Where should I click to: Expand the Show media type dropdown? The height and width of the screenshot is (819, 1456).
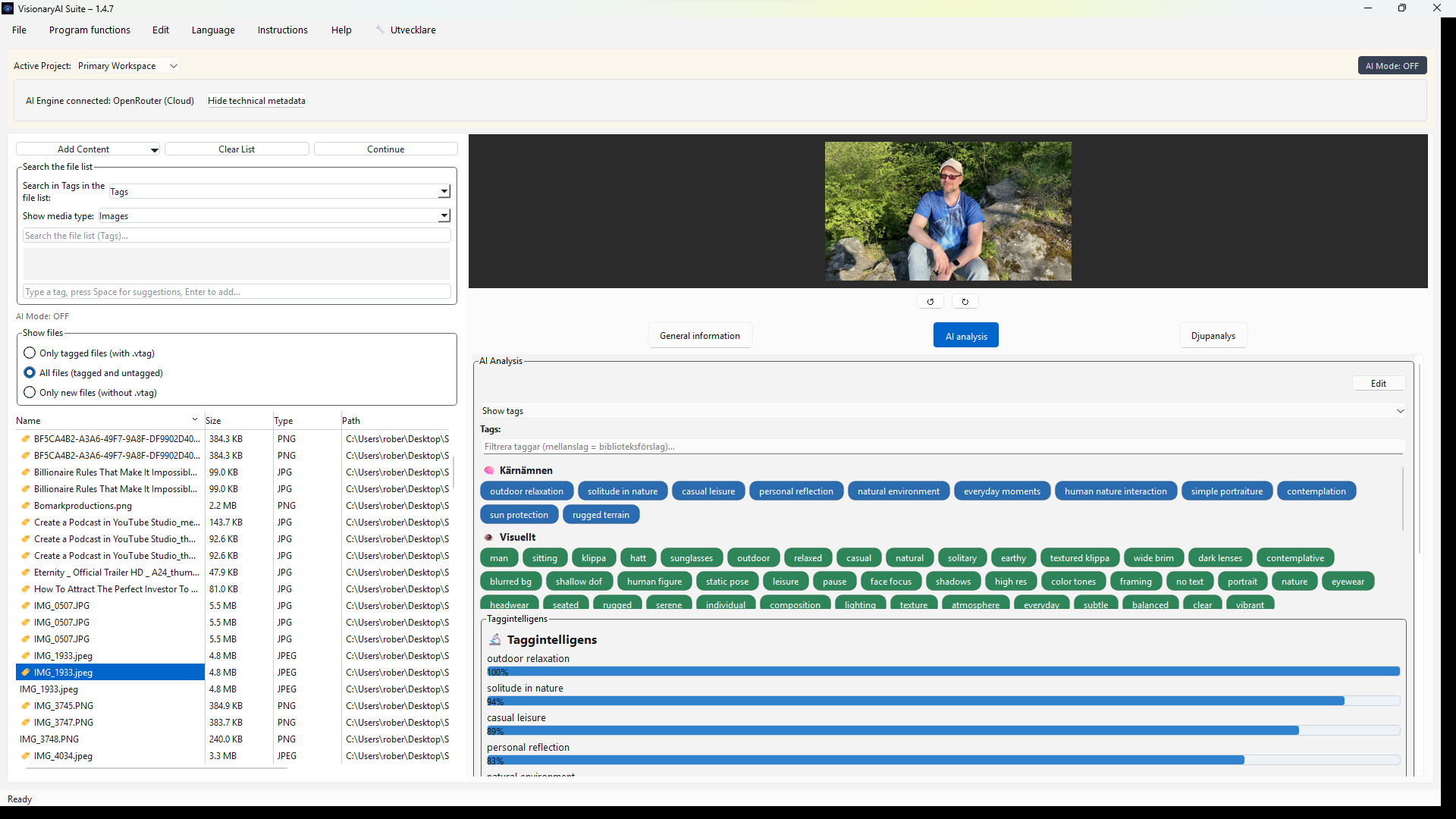coord(444,216)
